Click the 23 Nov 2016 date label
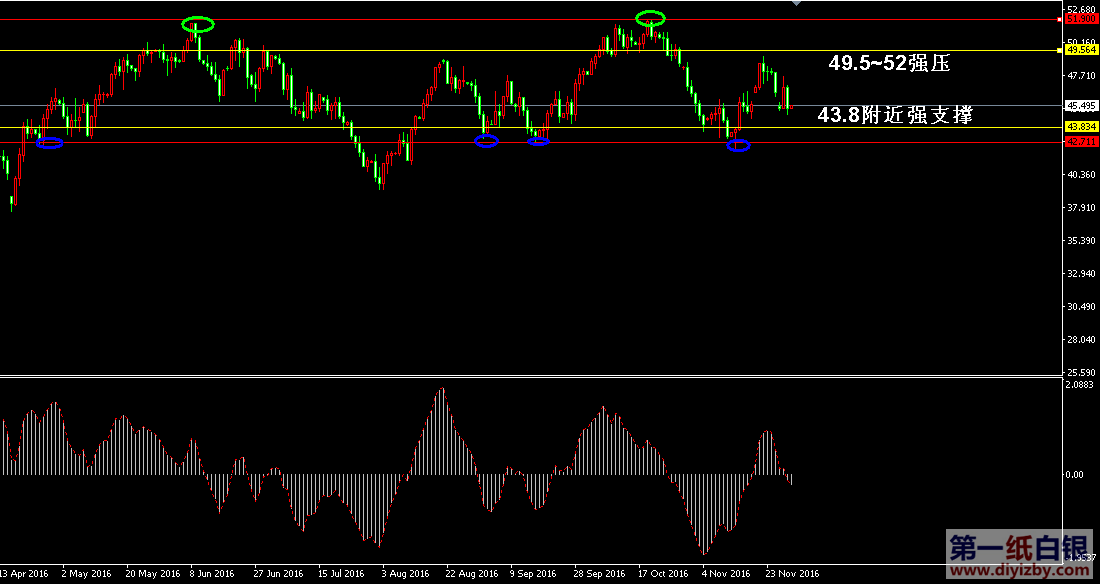The image size is (1100, 584). pos(792,574)
